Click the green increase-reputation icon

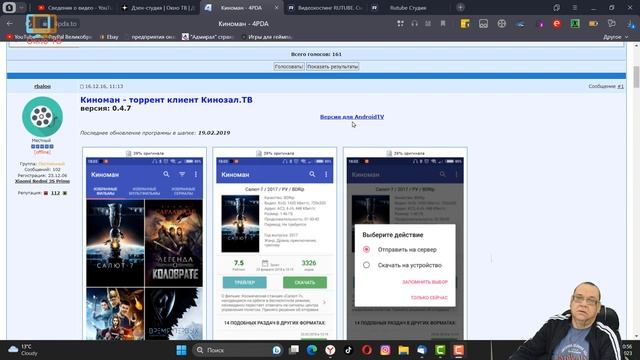(64, 193)
